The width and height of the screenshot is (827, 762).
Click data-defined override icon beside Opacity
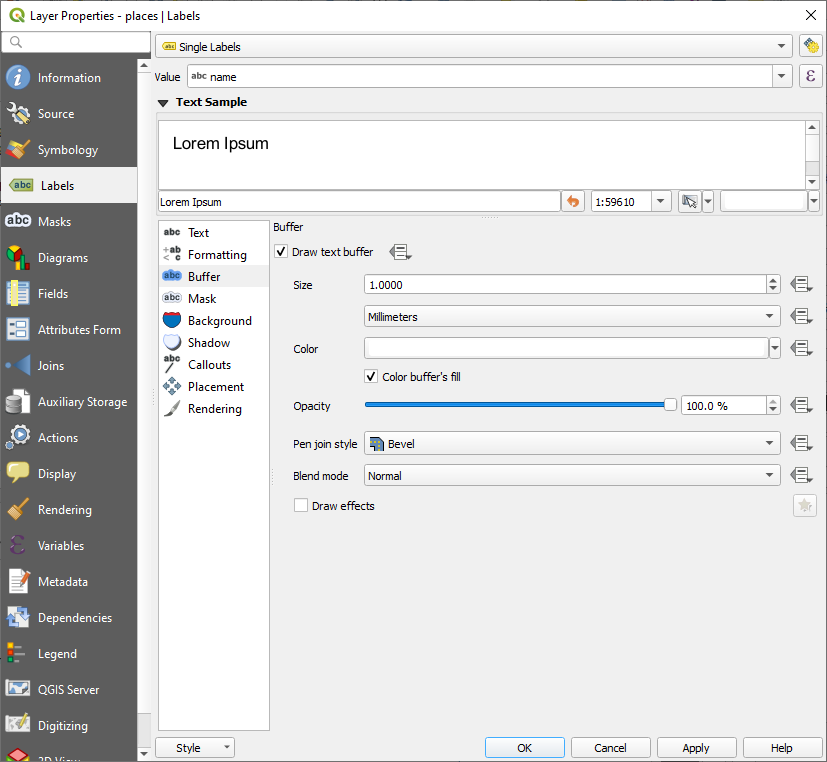click(x=800, y=406)
